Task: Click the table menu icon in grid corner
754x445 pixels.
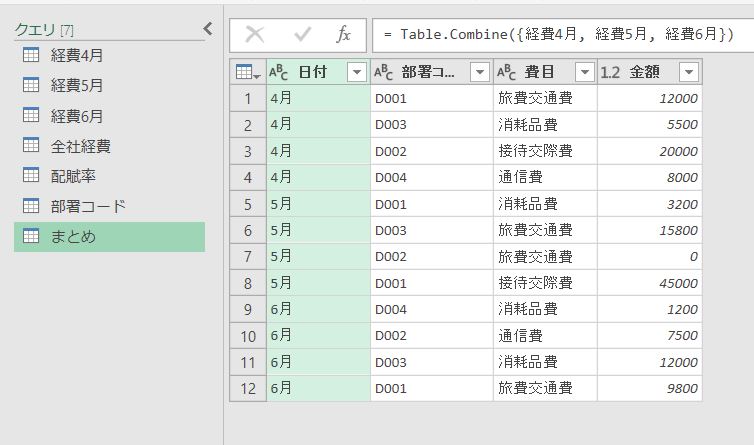Action: click(x=246, y=72)
